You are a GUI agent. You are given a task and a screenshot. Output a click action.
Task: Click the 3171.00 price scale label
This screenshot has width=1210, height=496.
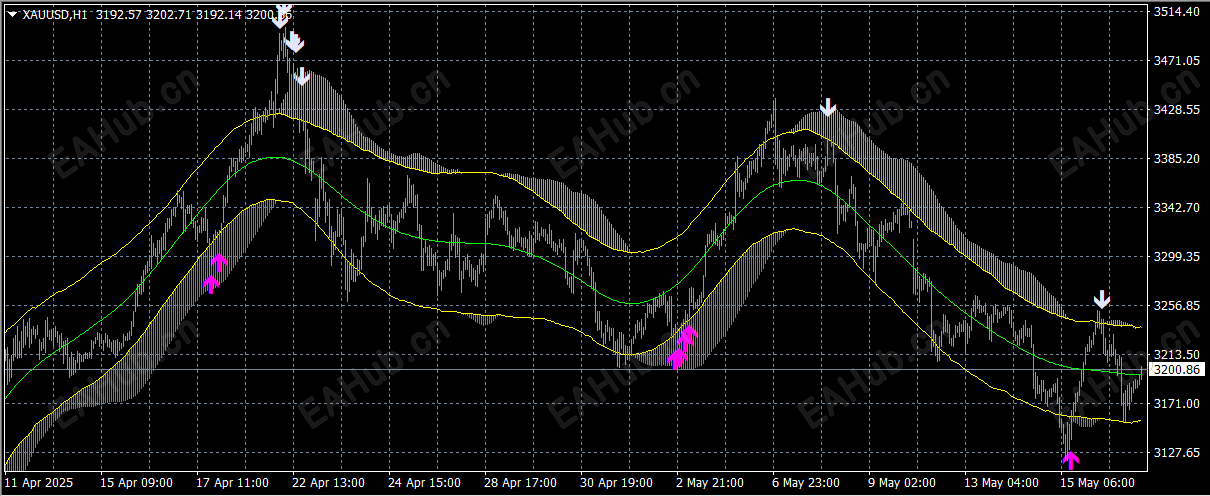pyautogui.click(x=1176, y=404)
